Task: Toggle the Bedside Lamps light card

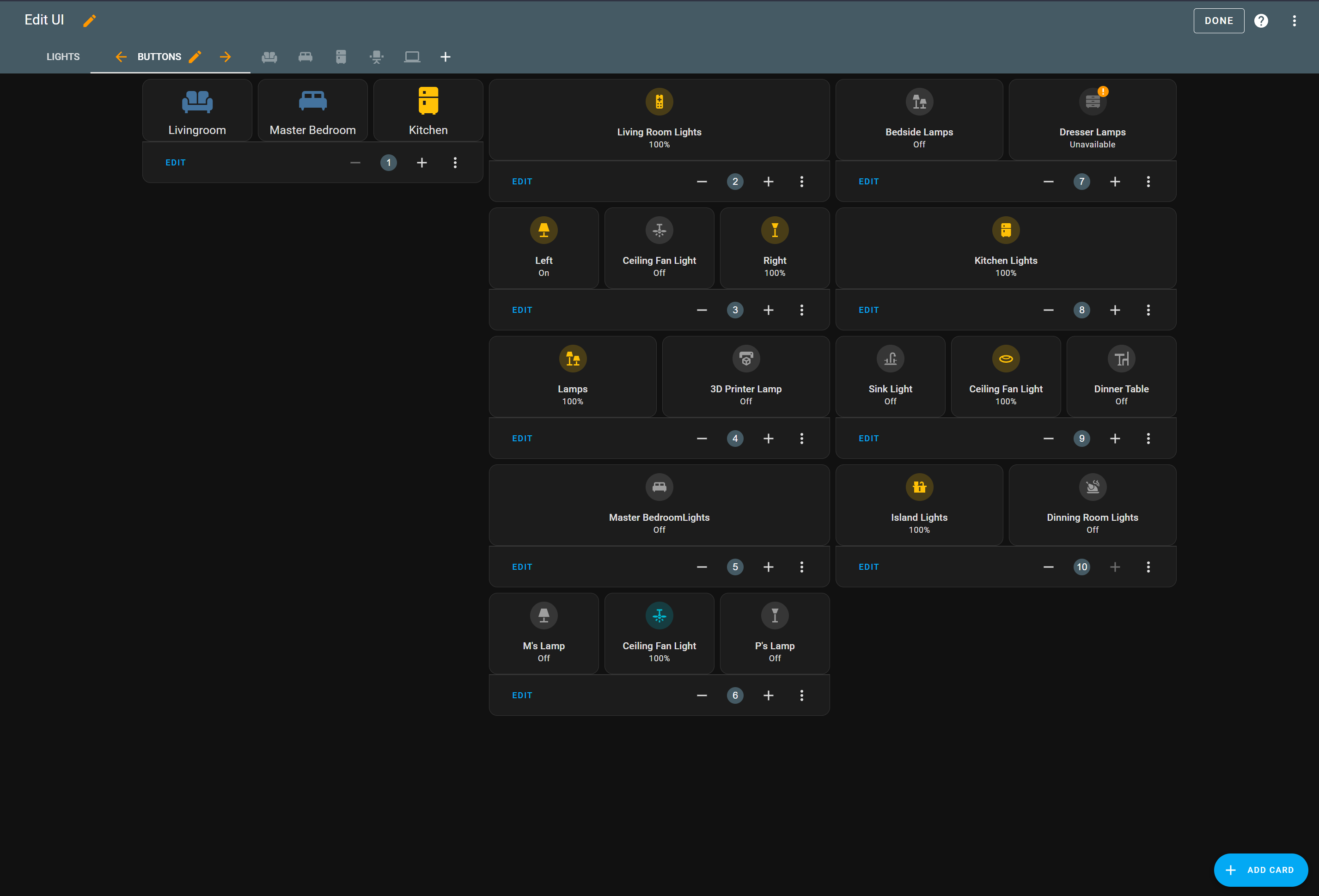Action: point(919,119)
